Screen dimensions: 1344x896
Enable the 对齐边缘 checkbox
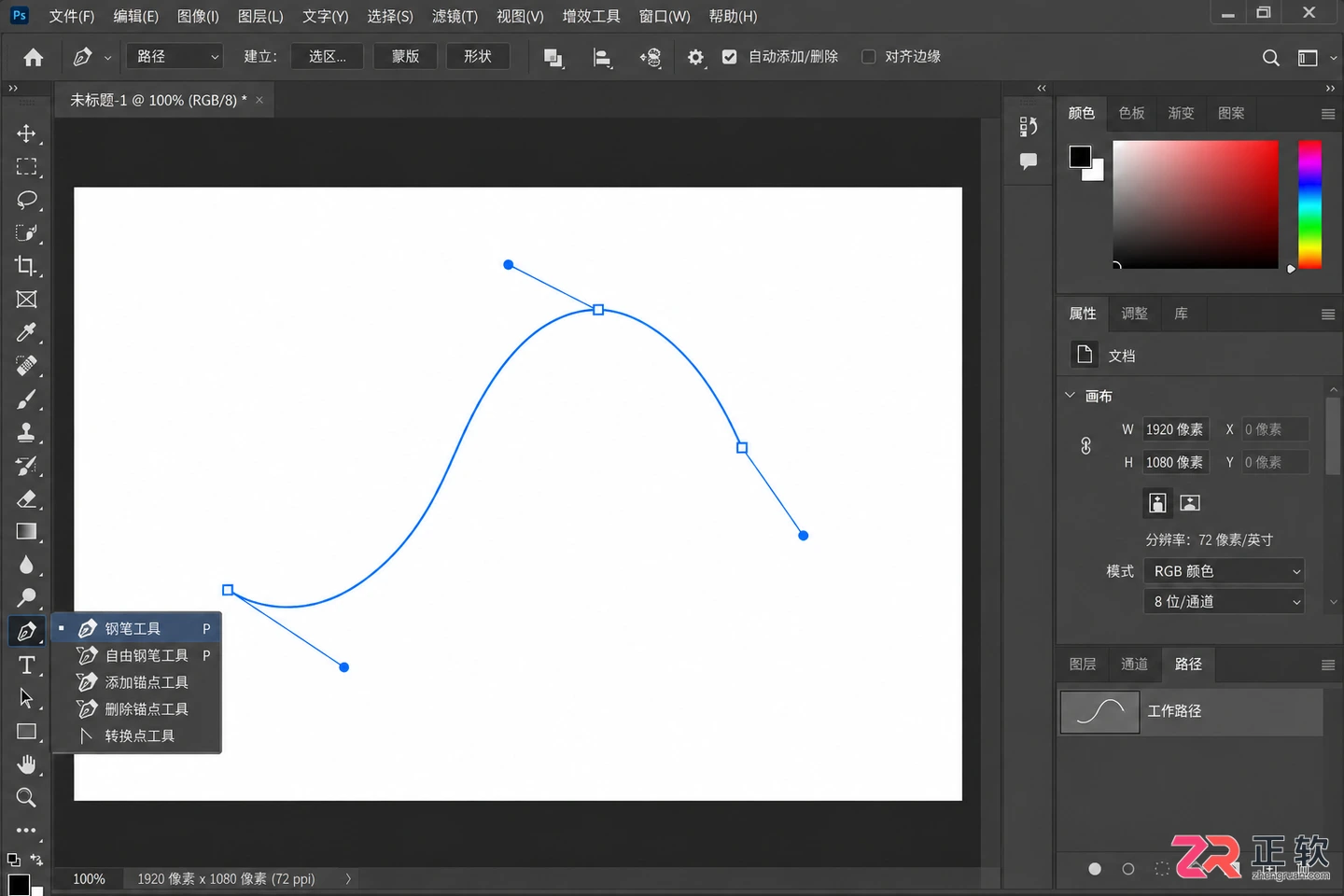coord(869,57)
